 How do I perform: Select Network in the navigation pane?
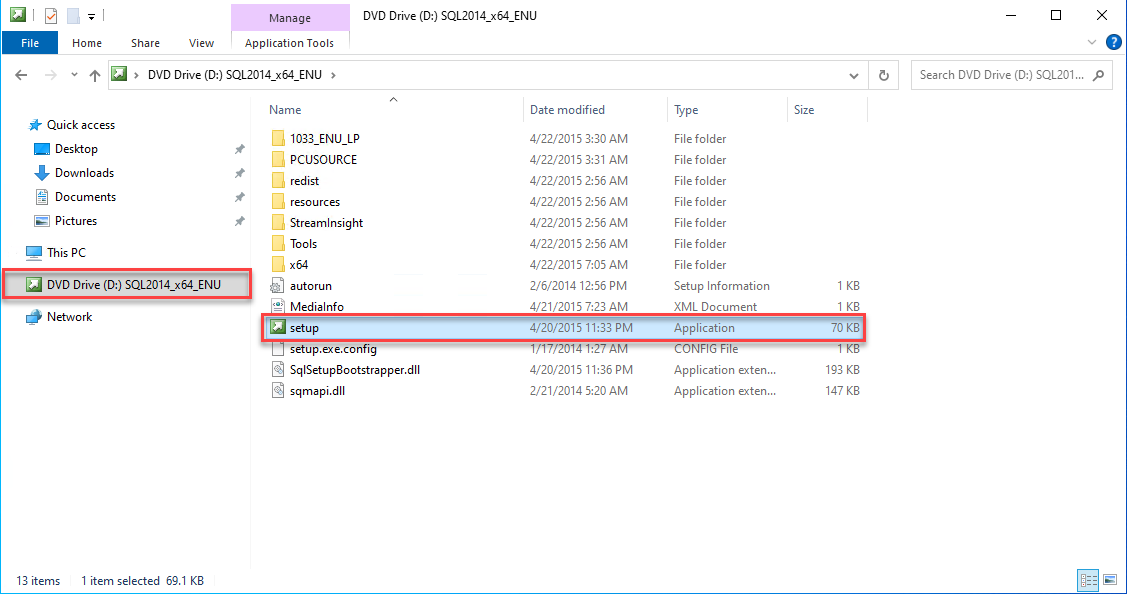point(59,317)
